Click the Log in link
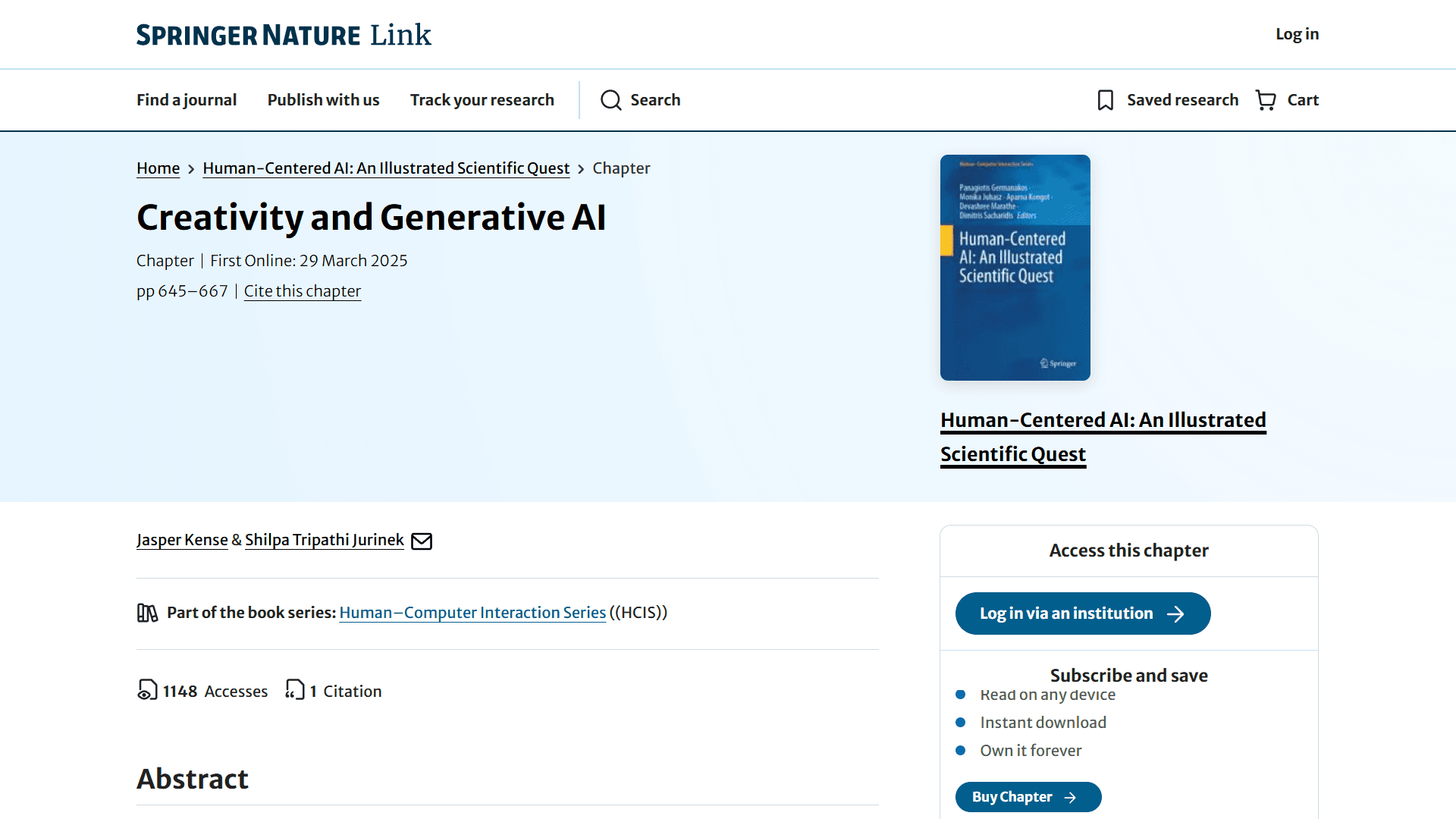 point(1297,34)
